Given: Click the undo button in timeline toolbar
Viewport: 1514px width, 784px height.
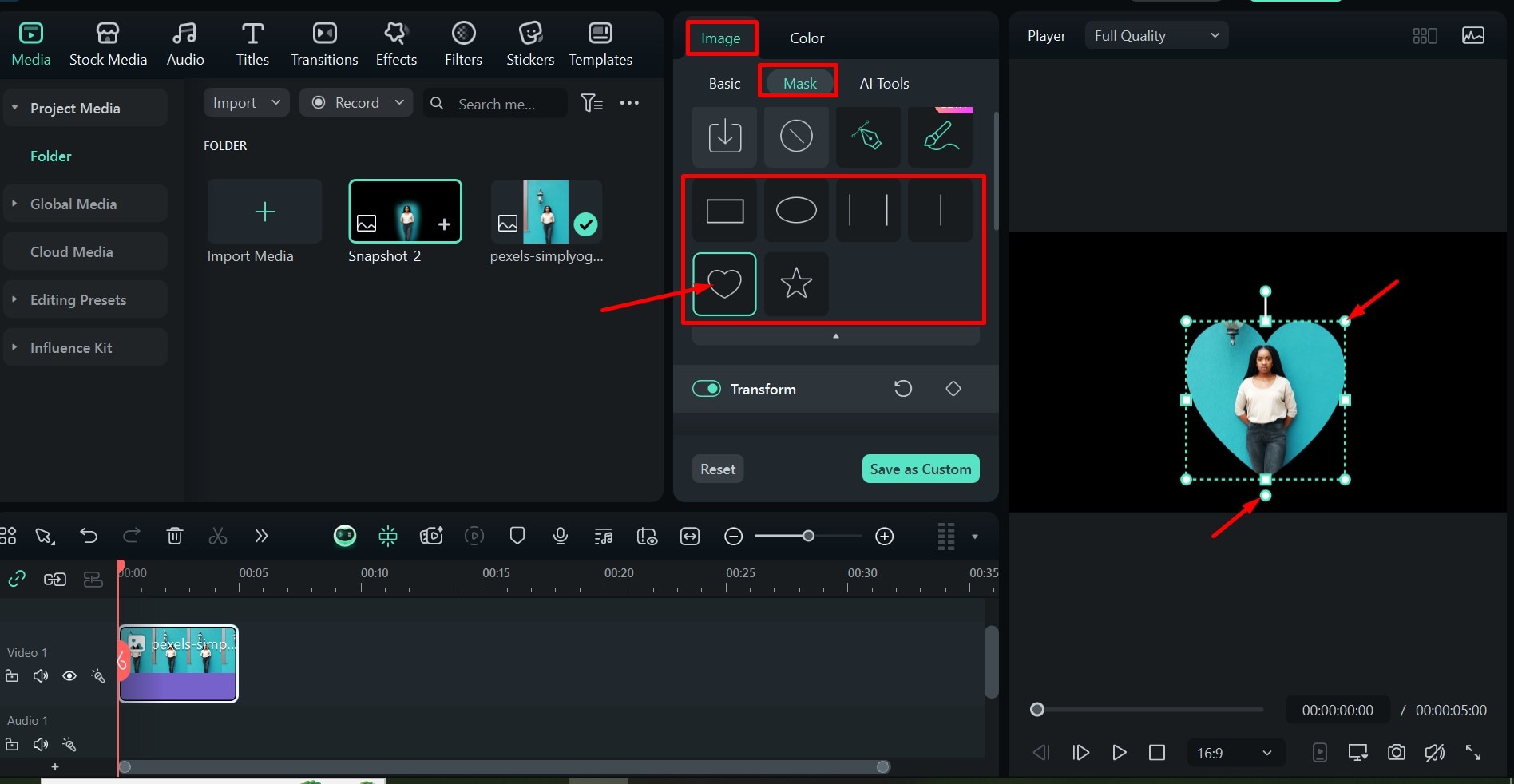Looking at the screenshot, I should tap(89, 536).
